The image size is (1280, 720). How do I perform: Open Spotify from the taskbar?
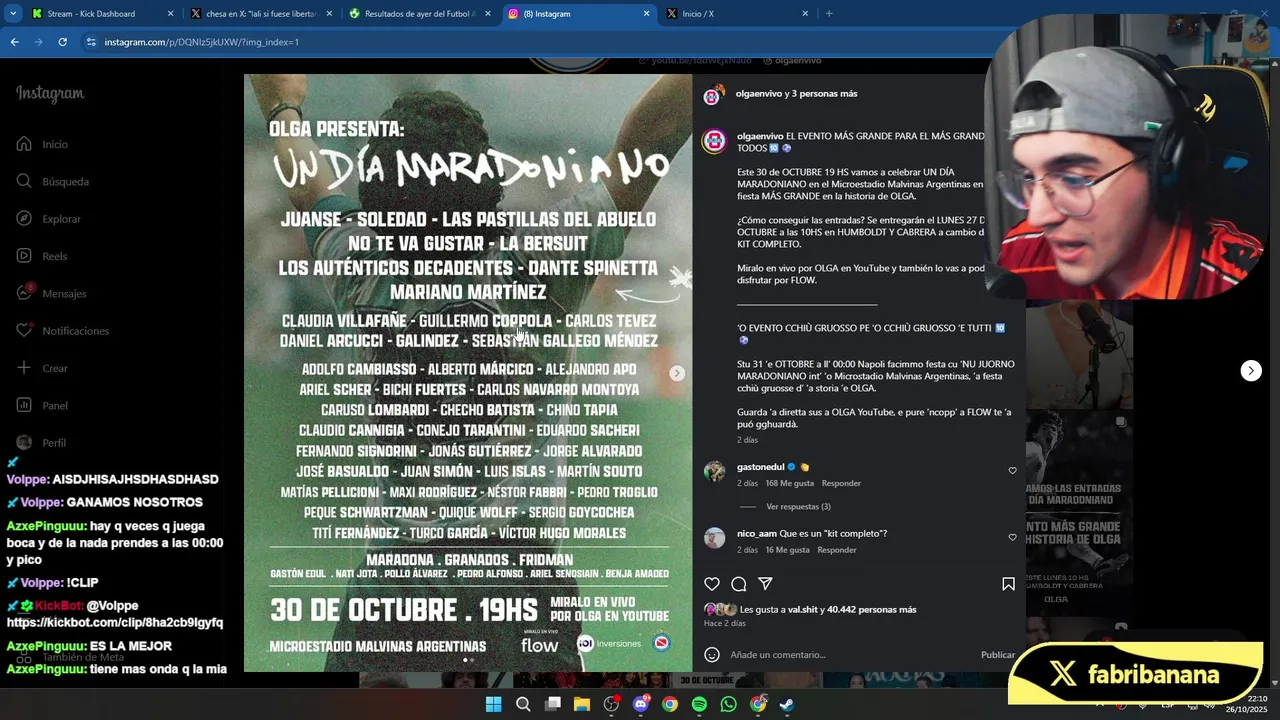699,704
